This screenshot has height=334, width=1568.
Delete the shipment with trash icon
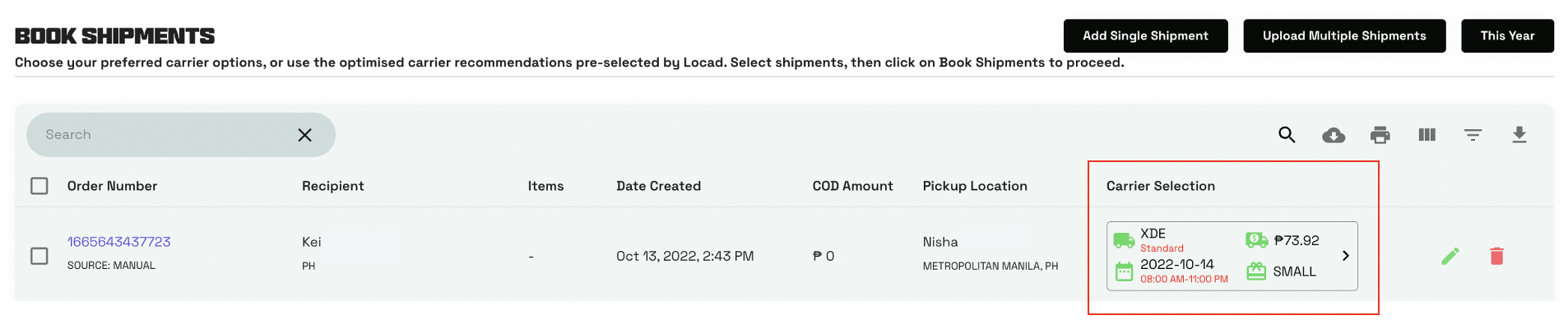tap(1496, 256)
